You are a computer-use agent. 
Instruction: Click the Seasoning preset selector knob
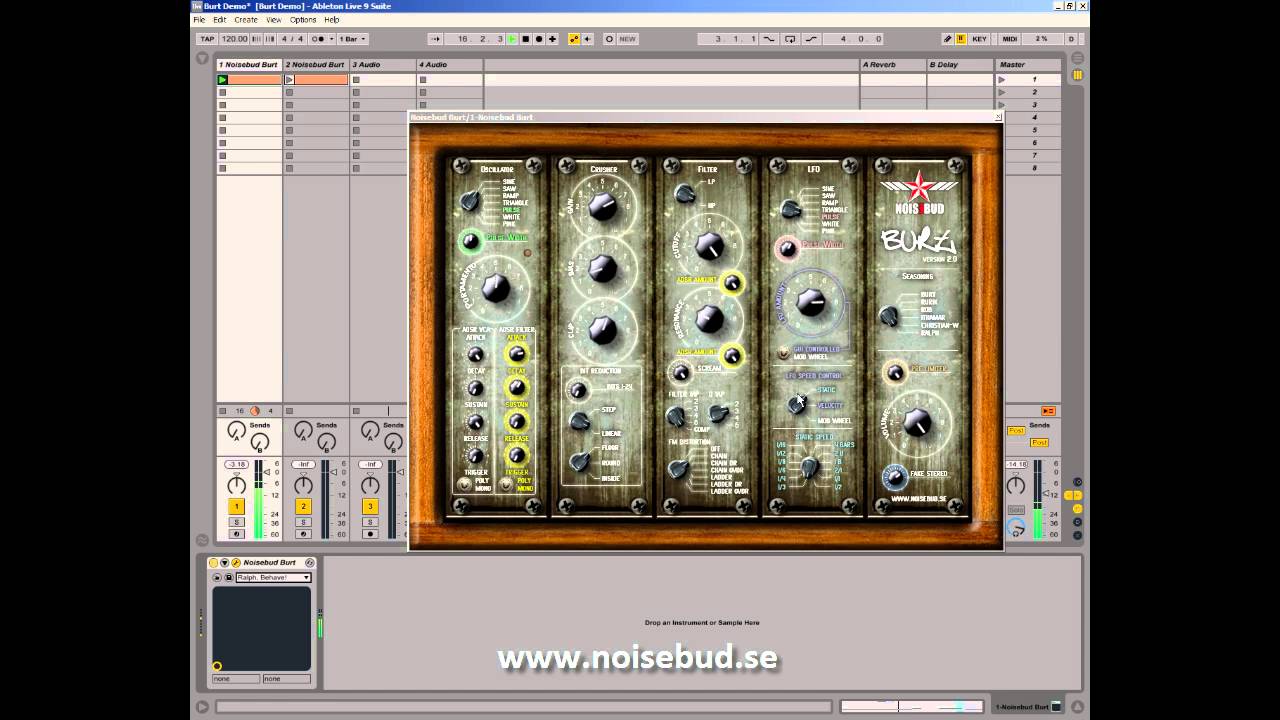(x=888, y=316)
